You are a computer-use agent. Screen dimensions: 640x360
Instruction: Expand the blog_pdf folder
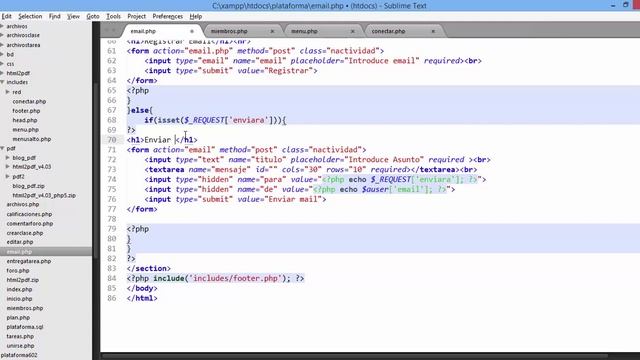[x=7, y=158]
